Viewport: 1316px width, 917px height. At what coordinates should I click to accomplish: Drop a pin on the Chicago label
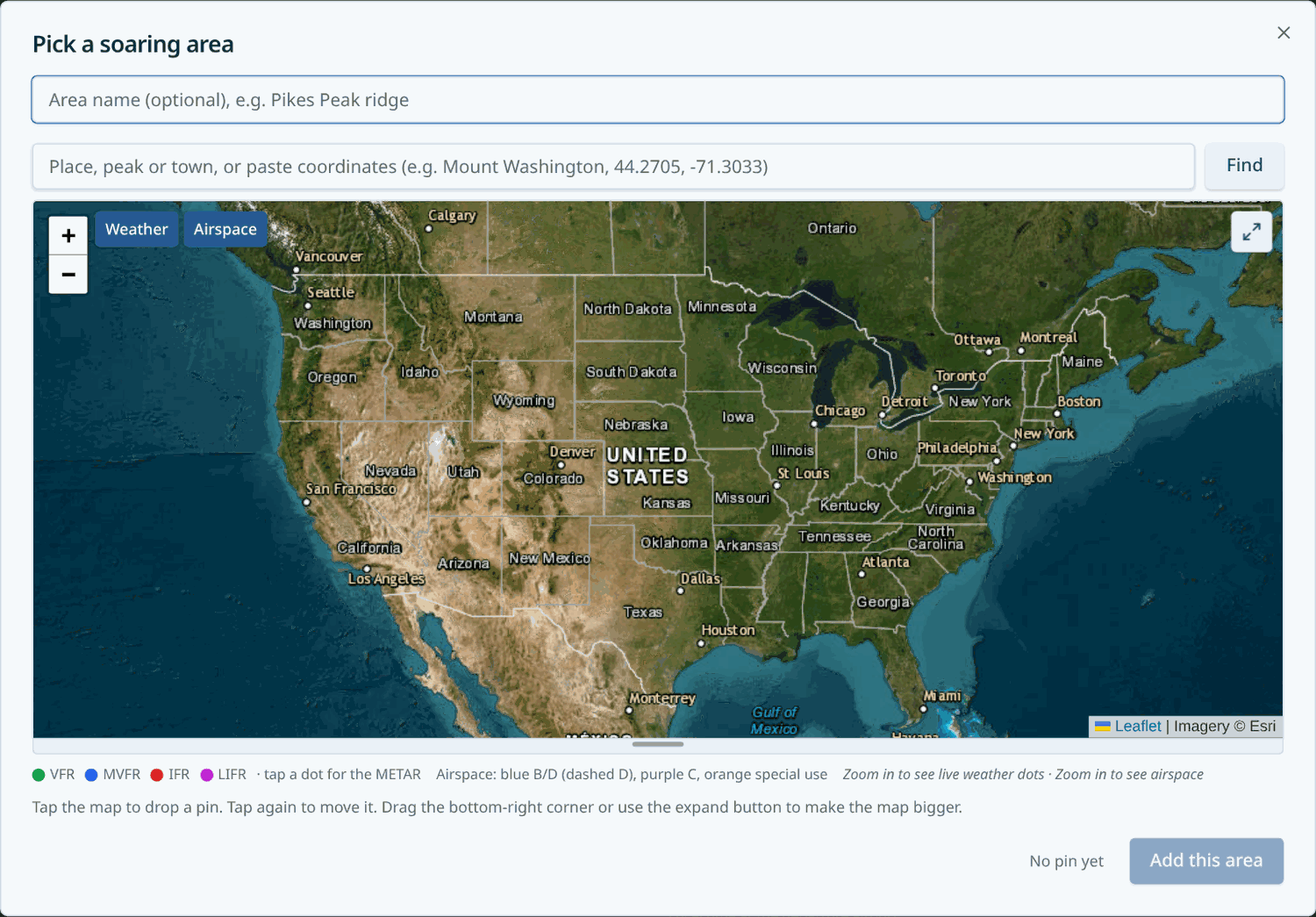[x=840, y=411]
